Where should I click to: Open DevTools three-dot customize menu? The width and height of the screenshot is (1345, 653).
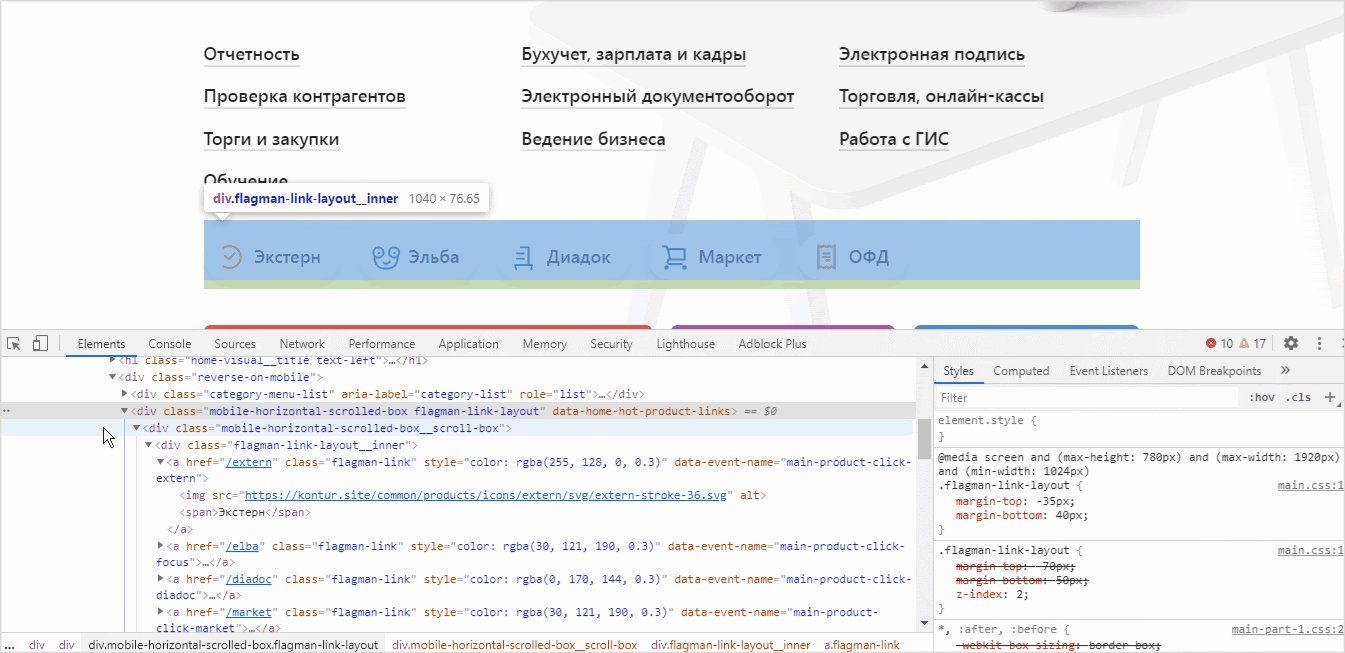(x=1320, y=343)
